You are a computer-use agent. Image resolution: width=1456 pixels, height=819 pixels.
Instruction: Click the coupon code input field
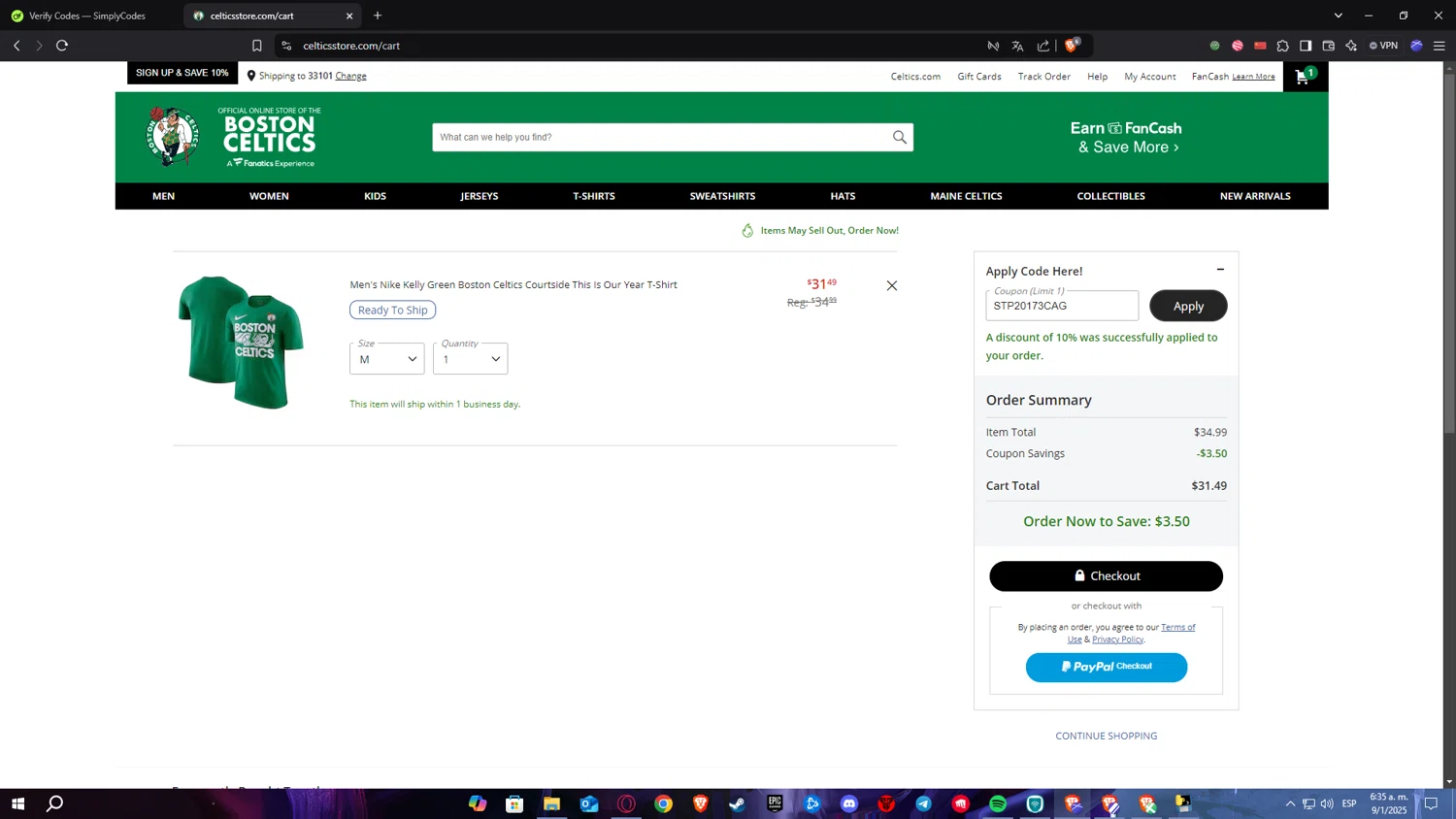[1062, 306]
